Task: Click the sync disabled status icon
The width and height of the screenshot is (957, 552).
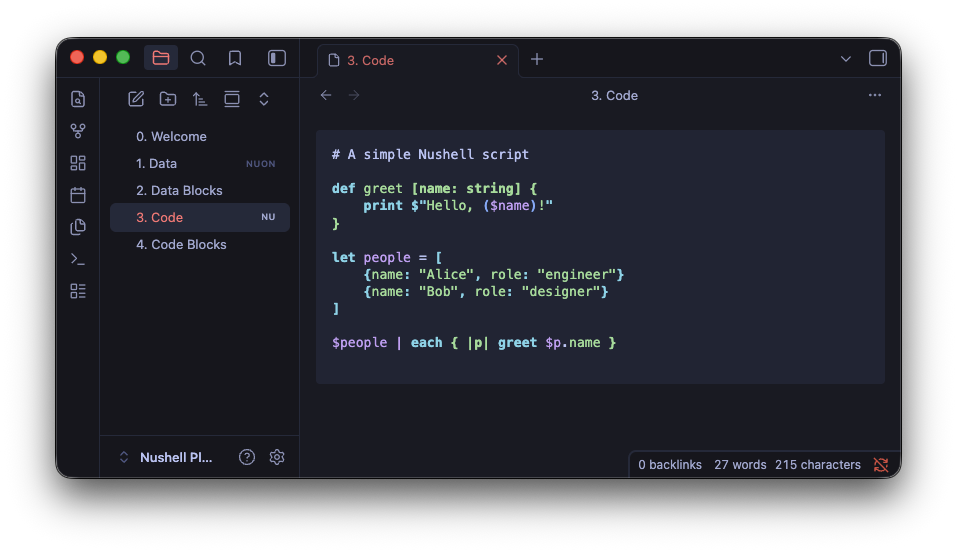Action: point(881,465)
